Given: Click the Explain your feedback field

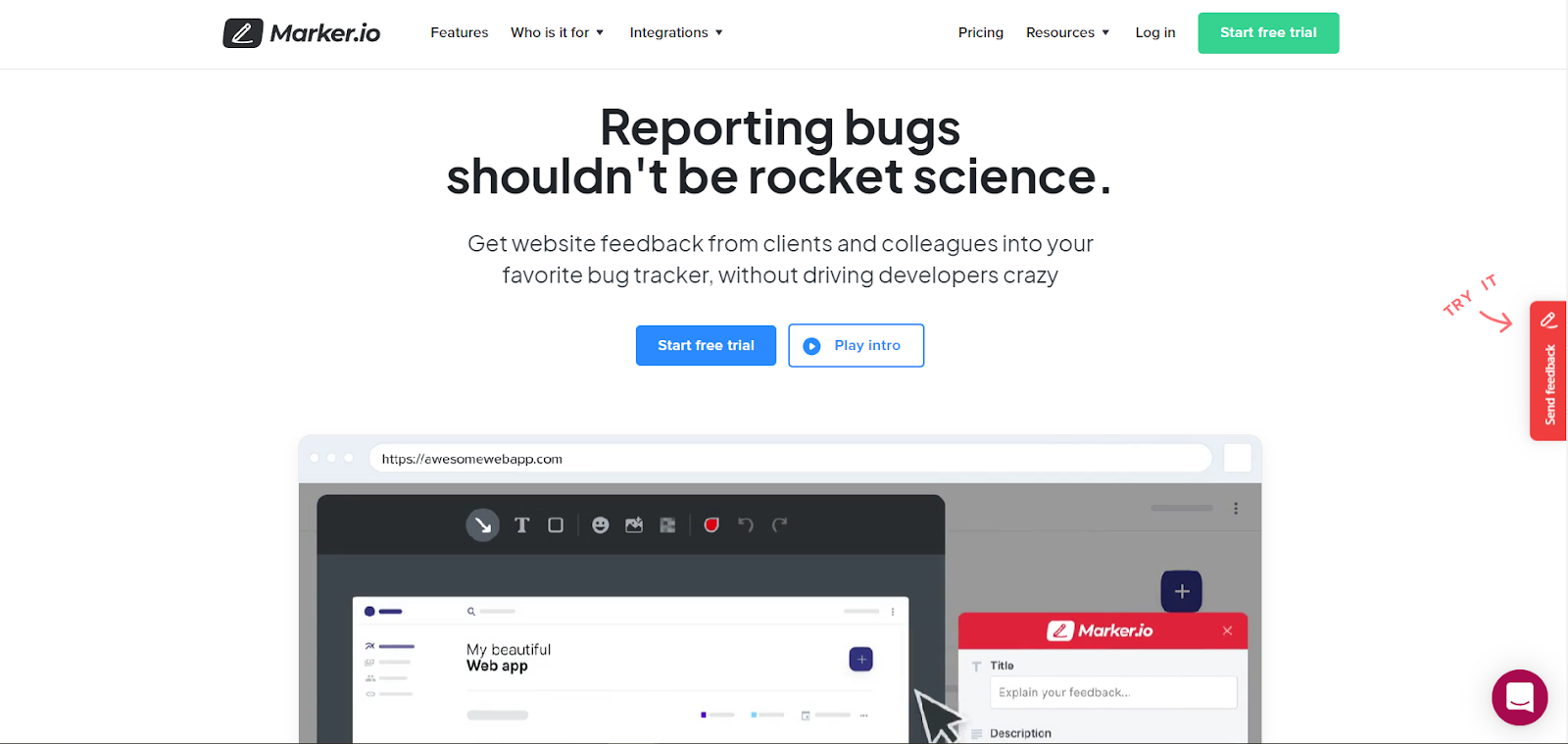Looking at the screenshot, I should point(1113,692).
